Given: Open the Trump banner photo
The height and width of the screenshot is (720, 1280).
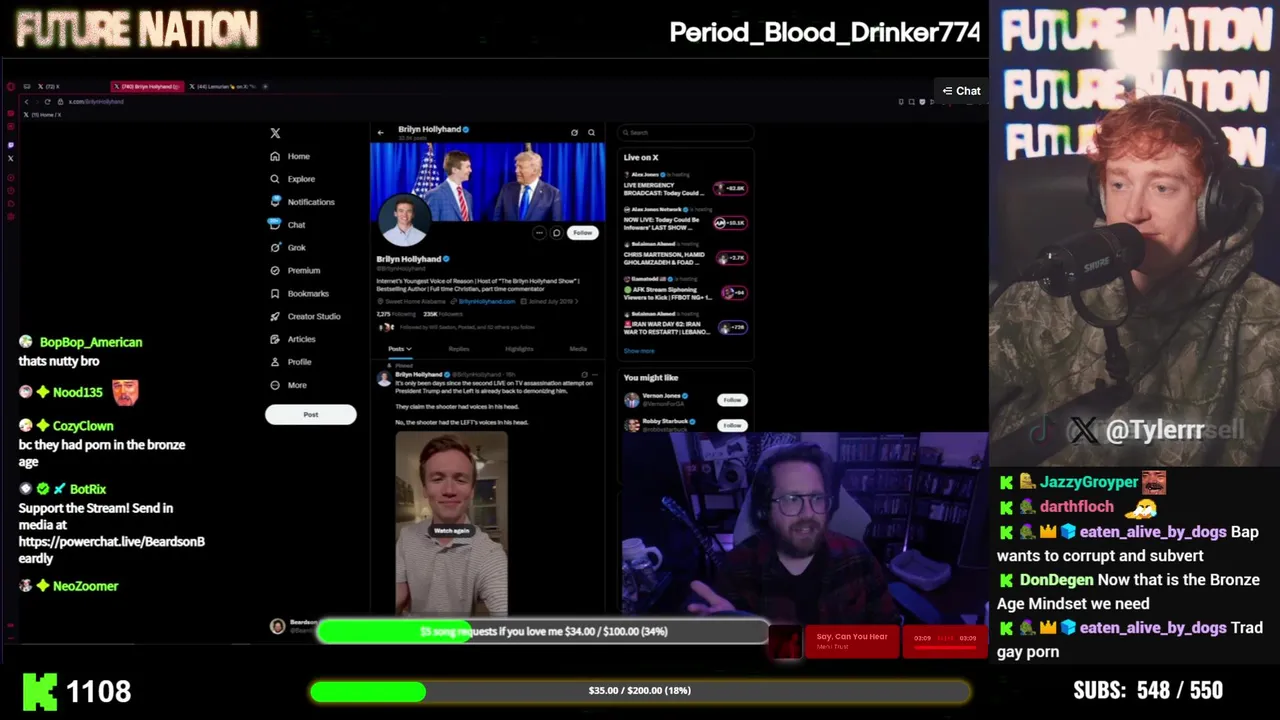Looking at the screenshot, I should click(x=487, y=180).
